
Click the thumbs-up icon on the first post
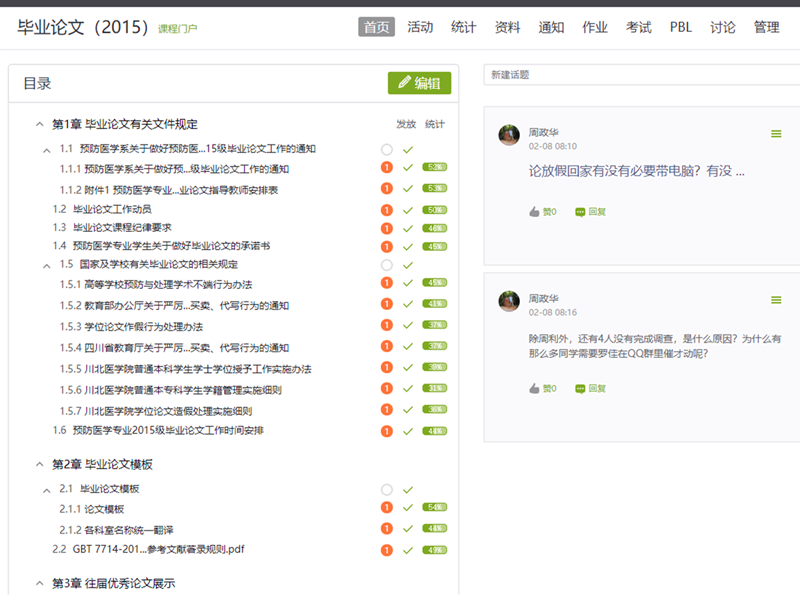click(x=535, y=211)
